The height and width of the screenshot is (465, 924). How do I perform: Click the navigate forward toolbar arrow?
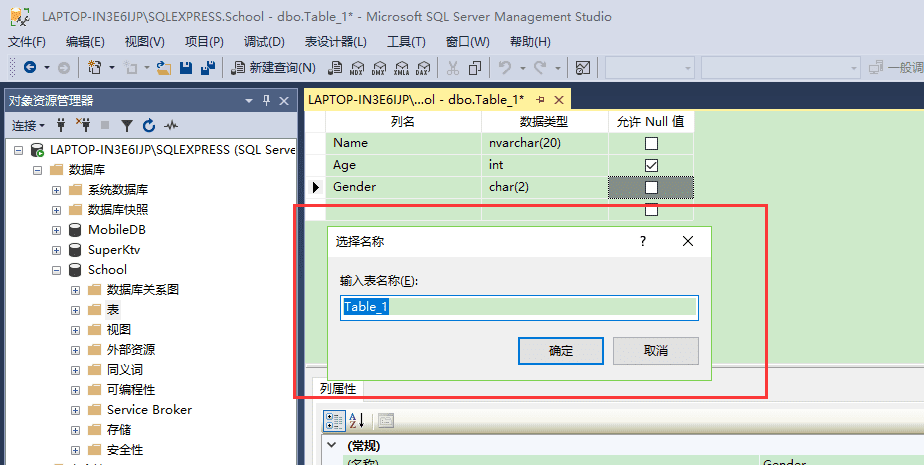tap(64, 68)
